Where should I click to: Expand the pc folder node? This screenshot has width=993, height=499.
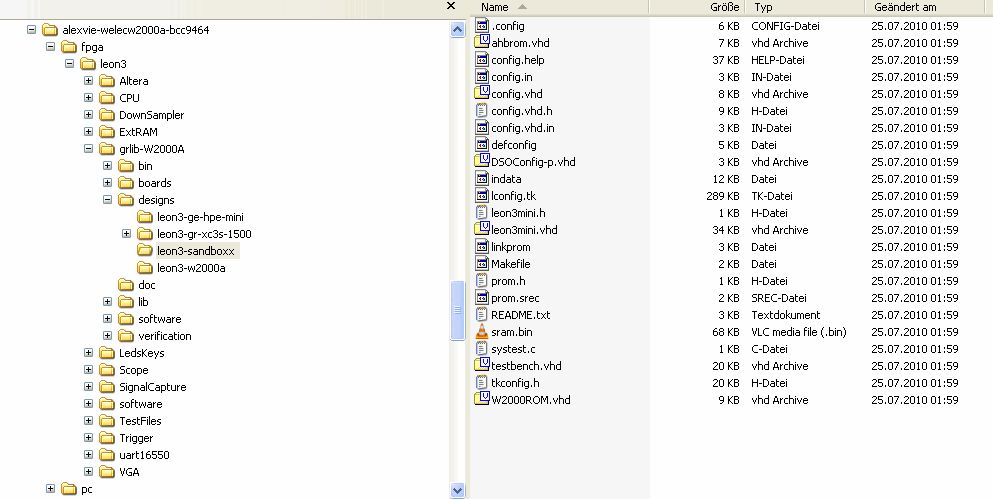50,489
